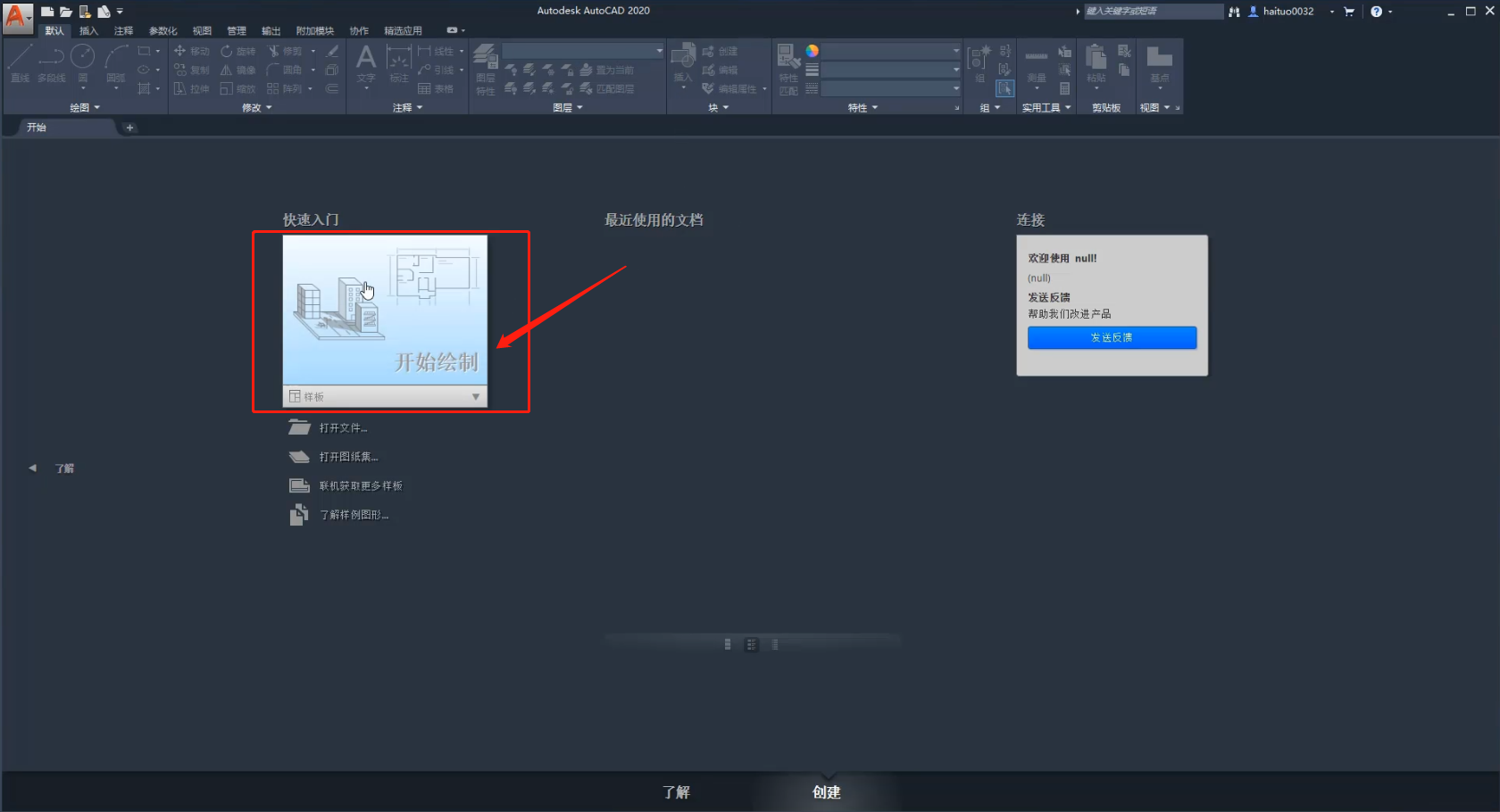
Task: Switch to the Annotate (注释) ribbon tab
Action: click(123, 30)
